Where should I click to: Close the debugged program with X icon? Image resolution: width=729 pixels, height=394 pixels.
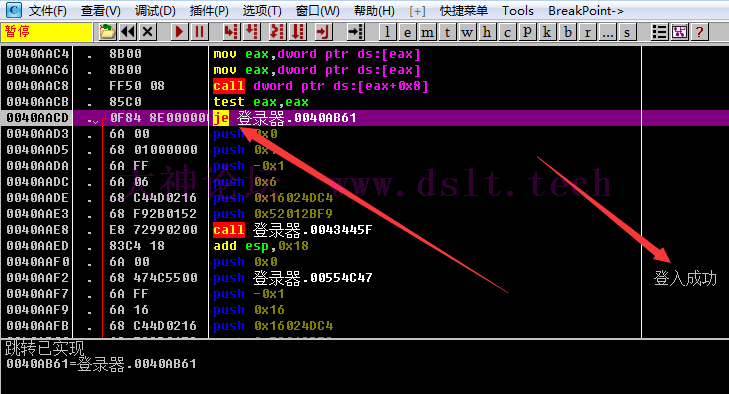pyautogui.click(x=147, y=32)
